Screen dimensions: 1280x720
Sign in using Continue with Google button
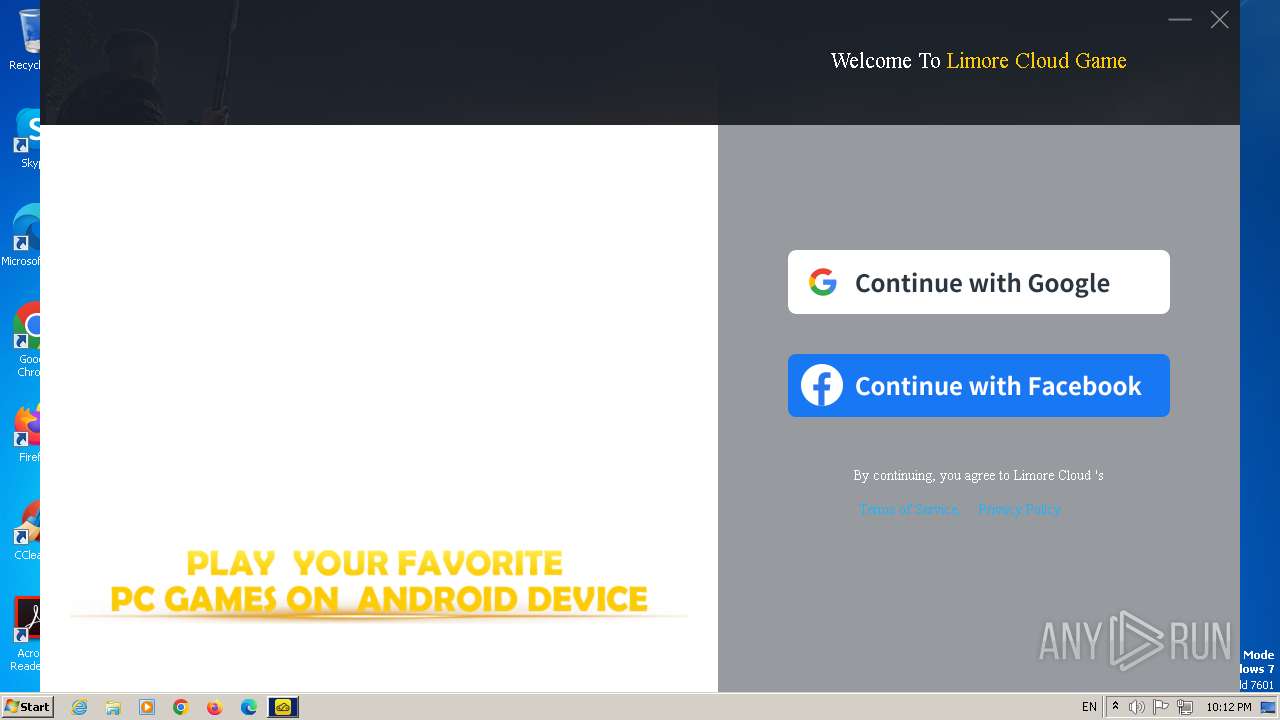(978, 282)
